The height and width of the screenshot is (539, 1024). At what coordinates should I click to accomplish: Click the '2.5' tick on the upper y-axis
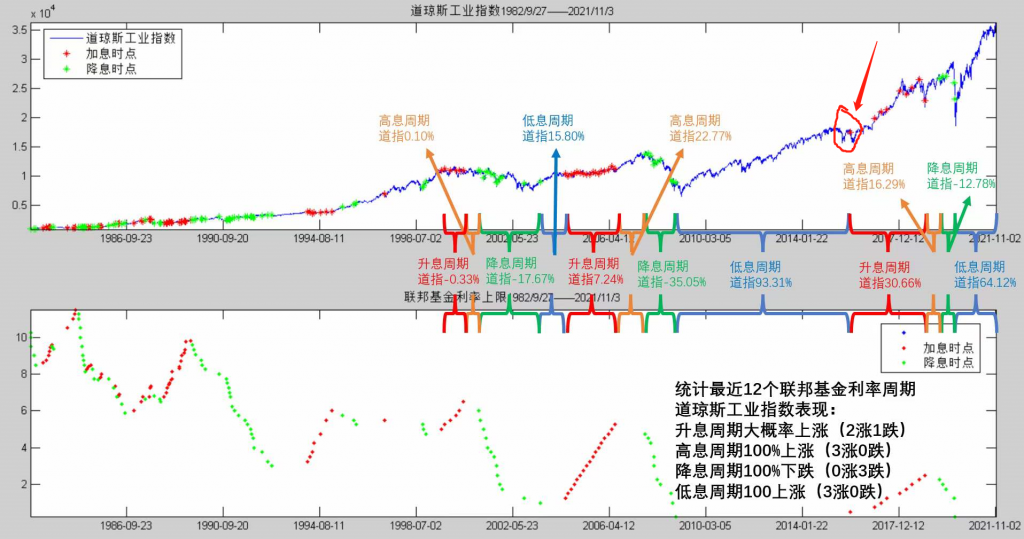(20, 88)
